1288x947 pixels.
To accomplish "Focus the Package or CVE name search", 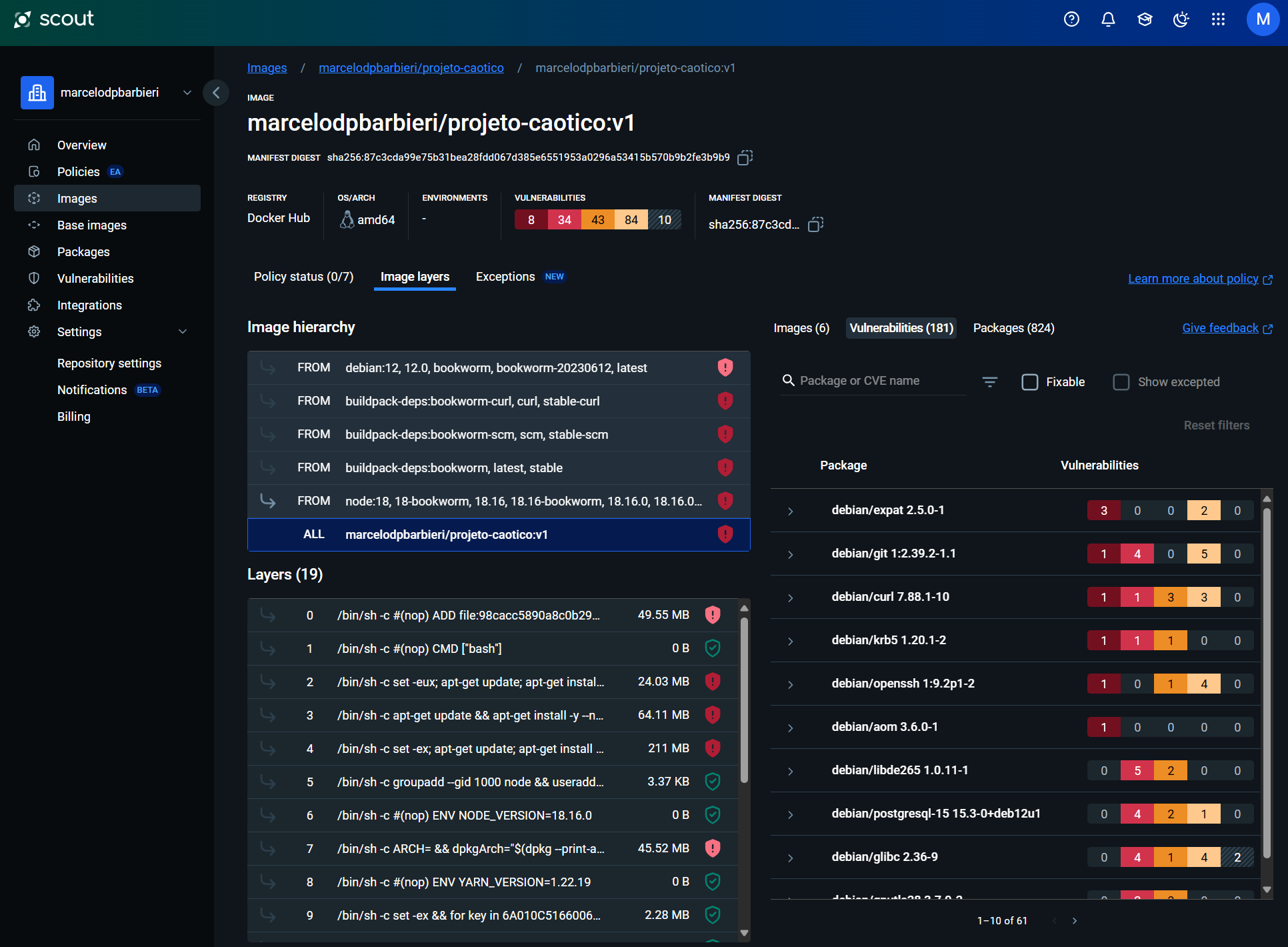I will pyautogui.click(x=873, y=381).
